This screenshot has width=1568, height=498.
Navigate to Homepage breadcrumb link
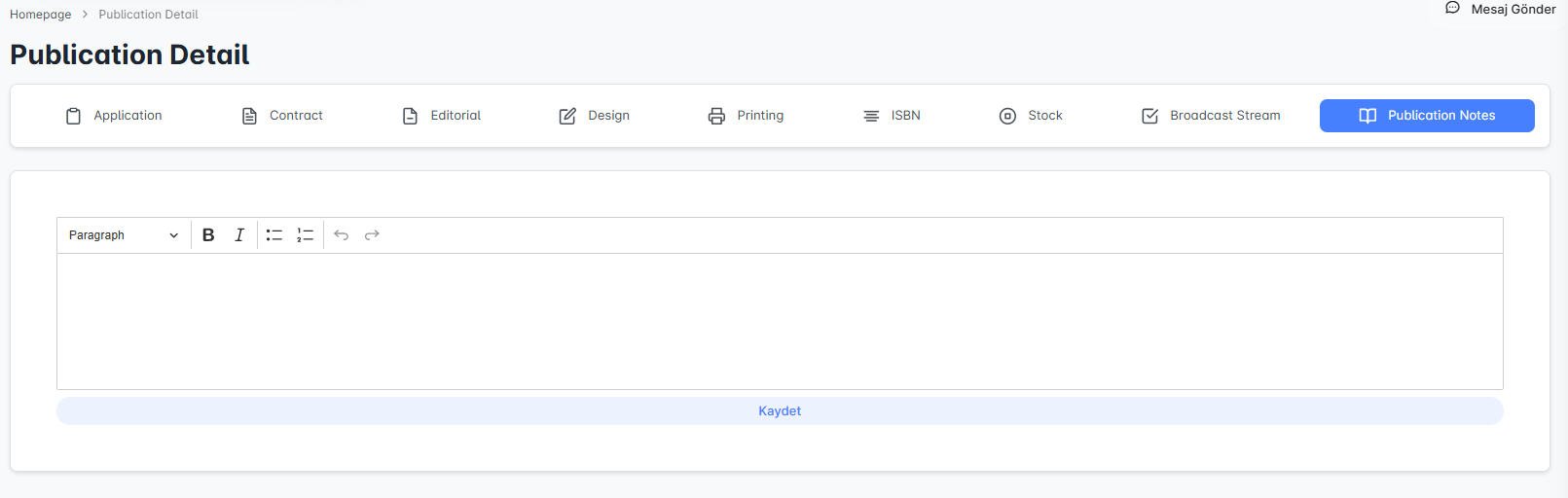[x=40, y=15]
